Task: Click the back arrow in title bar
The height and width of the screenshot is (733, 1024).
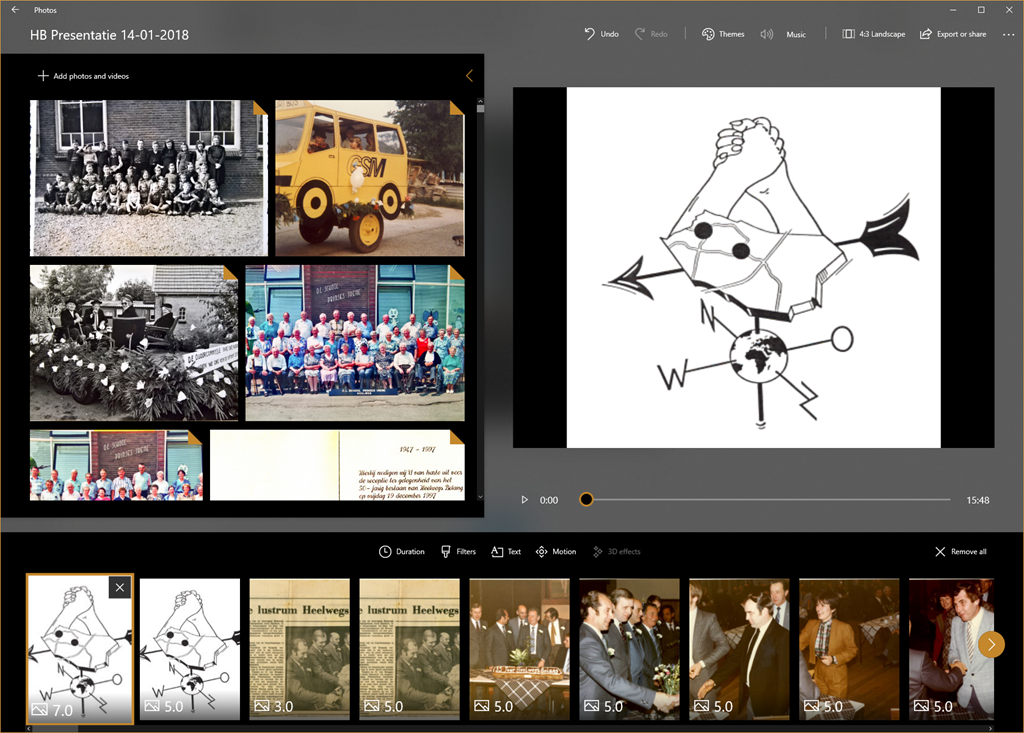Action: 15,10
